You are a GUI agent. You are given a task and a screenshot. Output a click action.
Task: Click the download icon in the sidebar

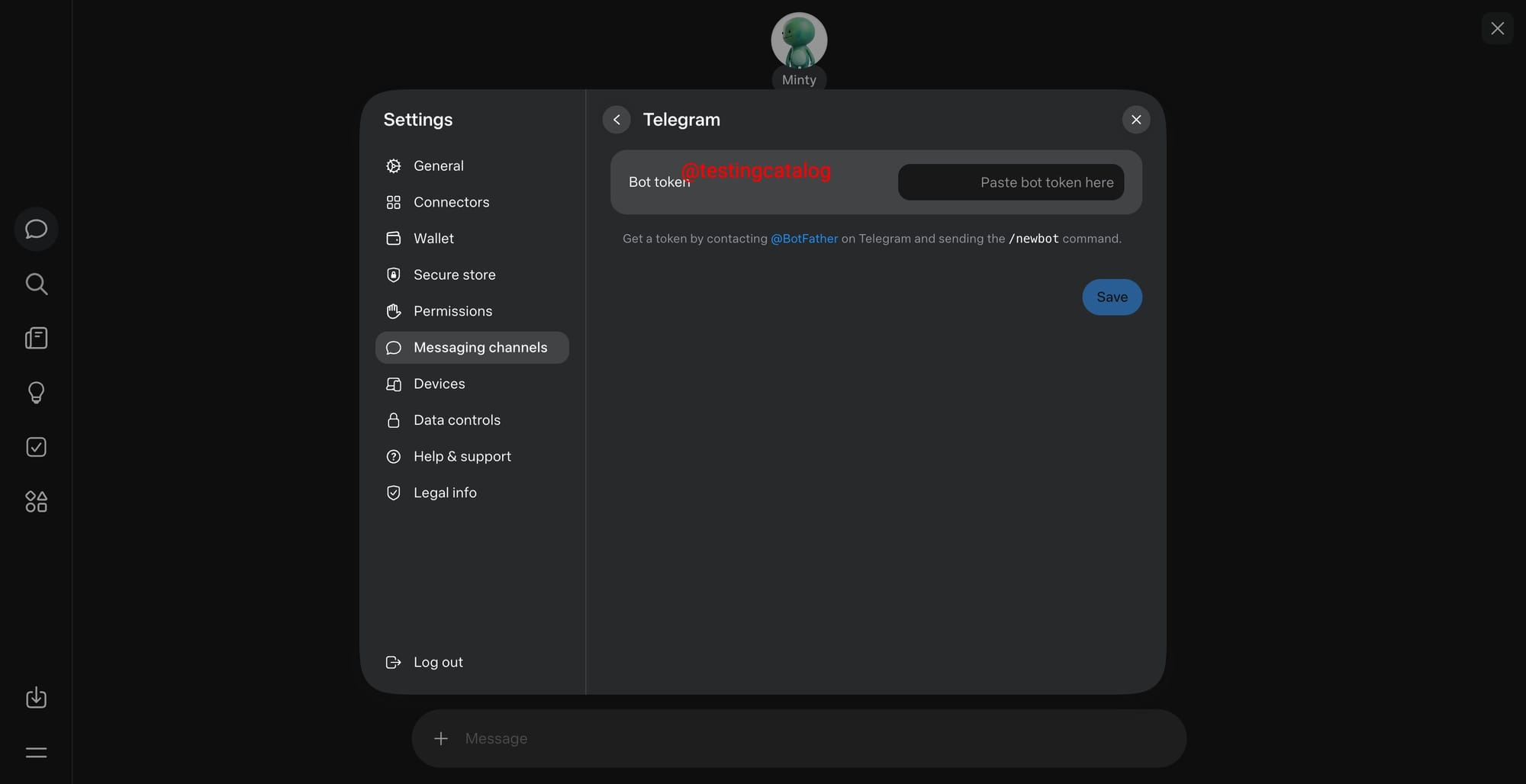point(36,697)
